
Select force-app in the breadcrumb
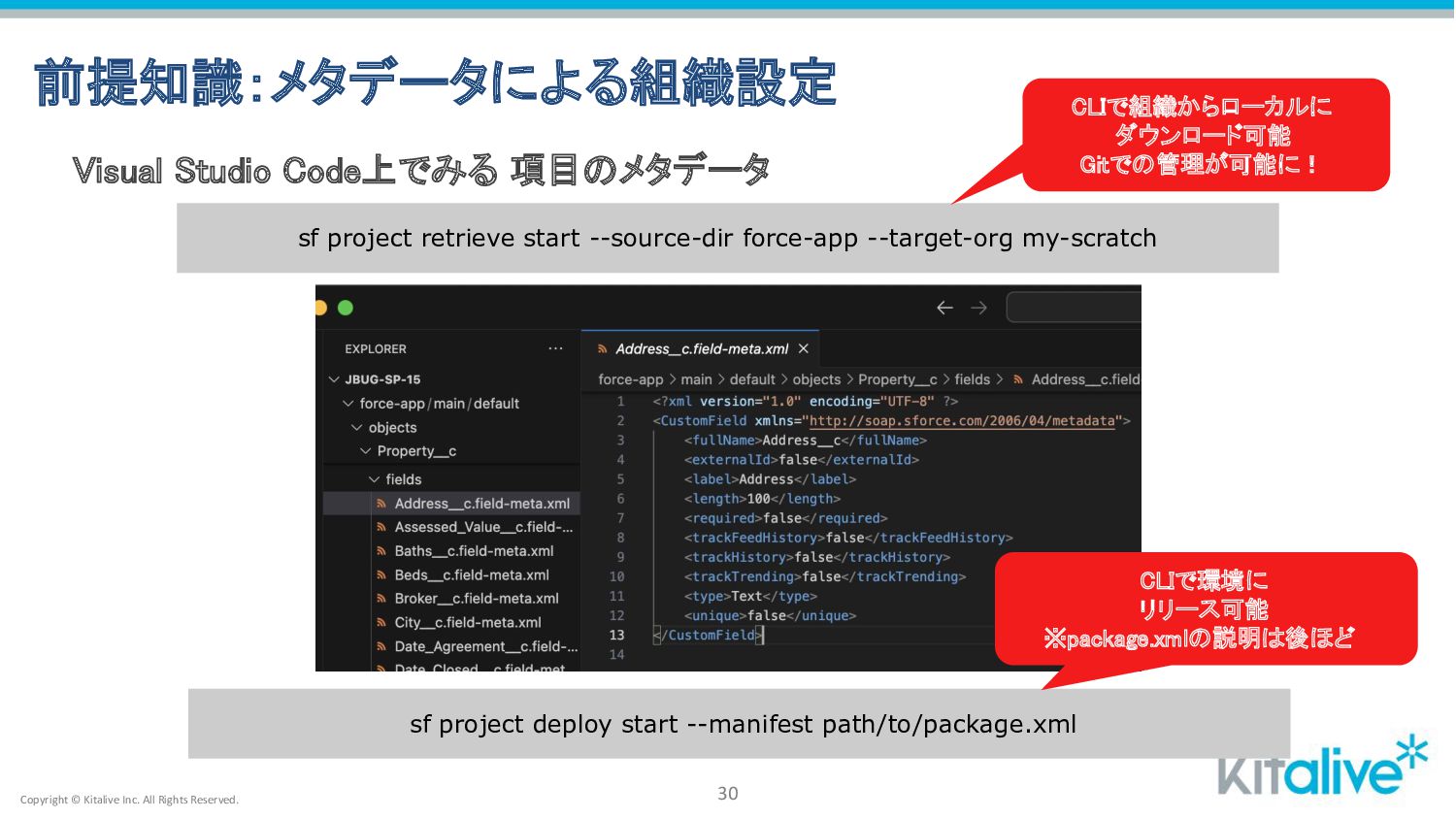coord(631,379)
